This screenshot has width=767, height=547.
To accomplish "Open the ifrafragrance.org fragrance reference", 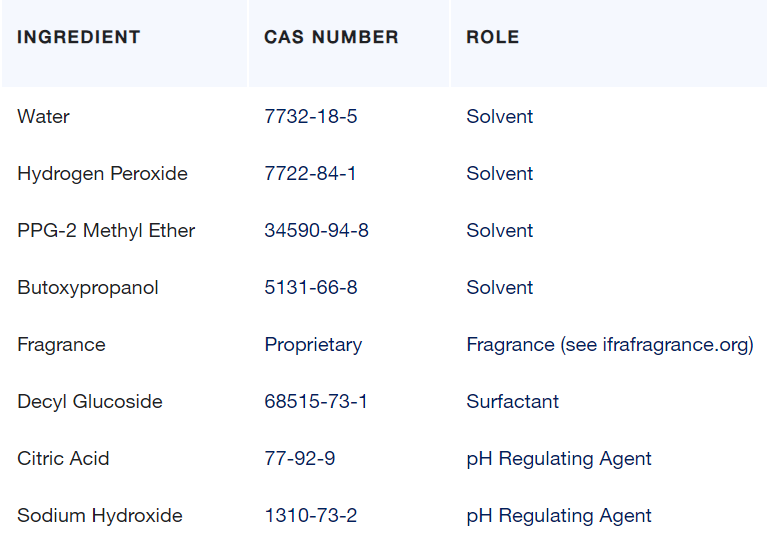I will click(x=675, y=344).
